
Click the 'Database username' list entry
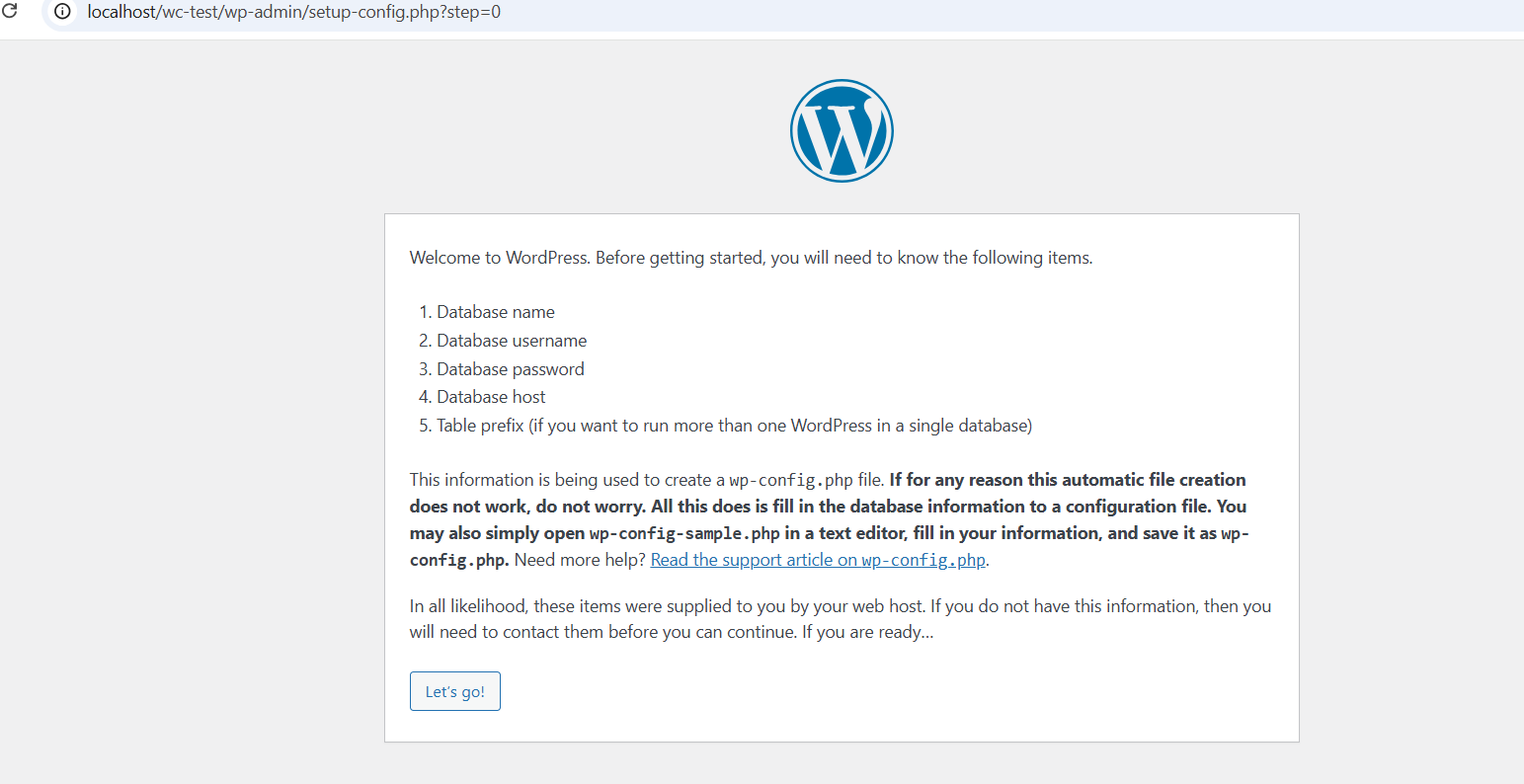(x=512, y=340)
